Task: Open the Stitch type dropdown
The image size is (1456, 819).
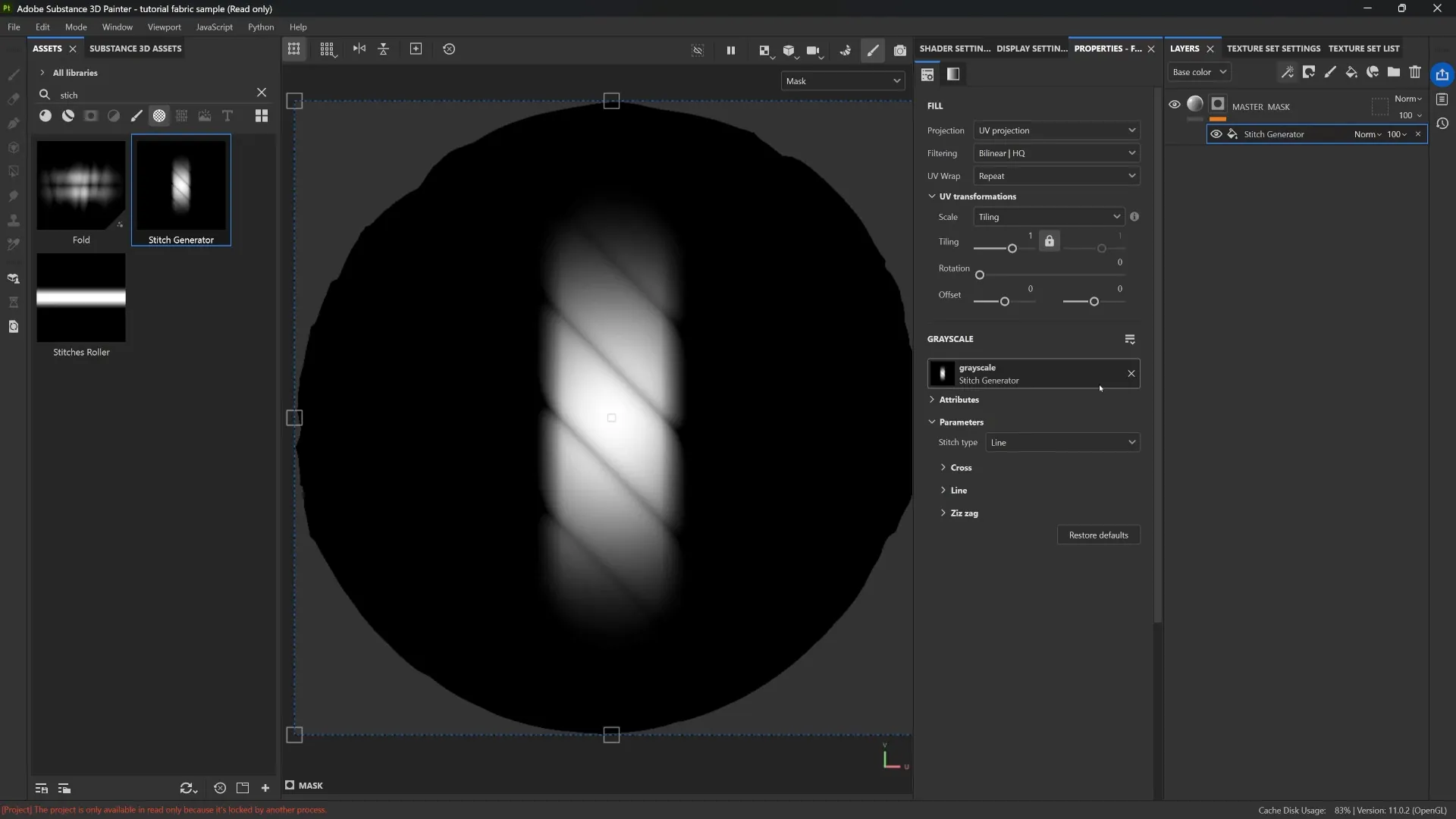Action: point(1062,443)
